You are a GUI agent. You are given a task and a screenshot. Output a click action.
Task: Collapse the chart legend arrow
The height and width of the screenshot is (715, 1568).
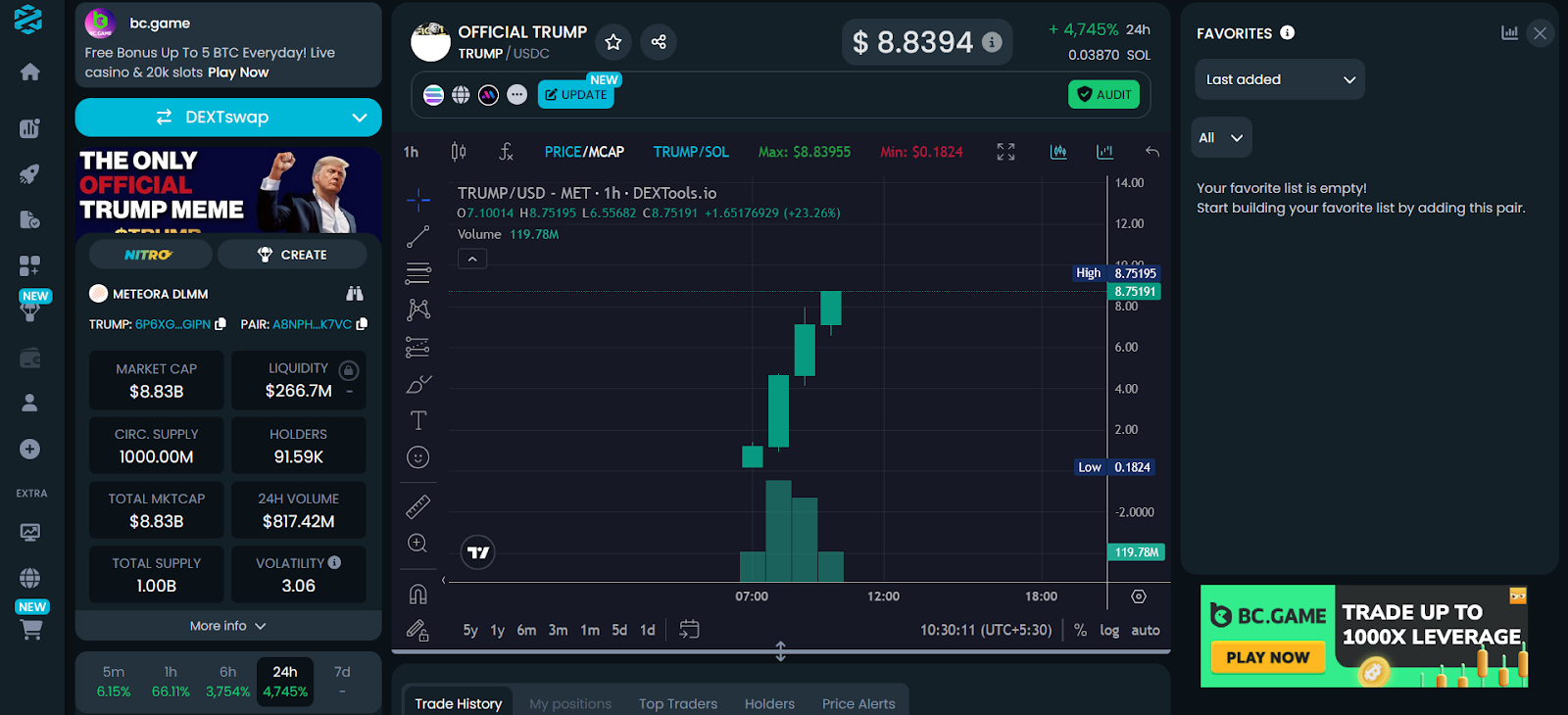pyautogui.click(x=472, y=259)
